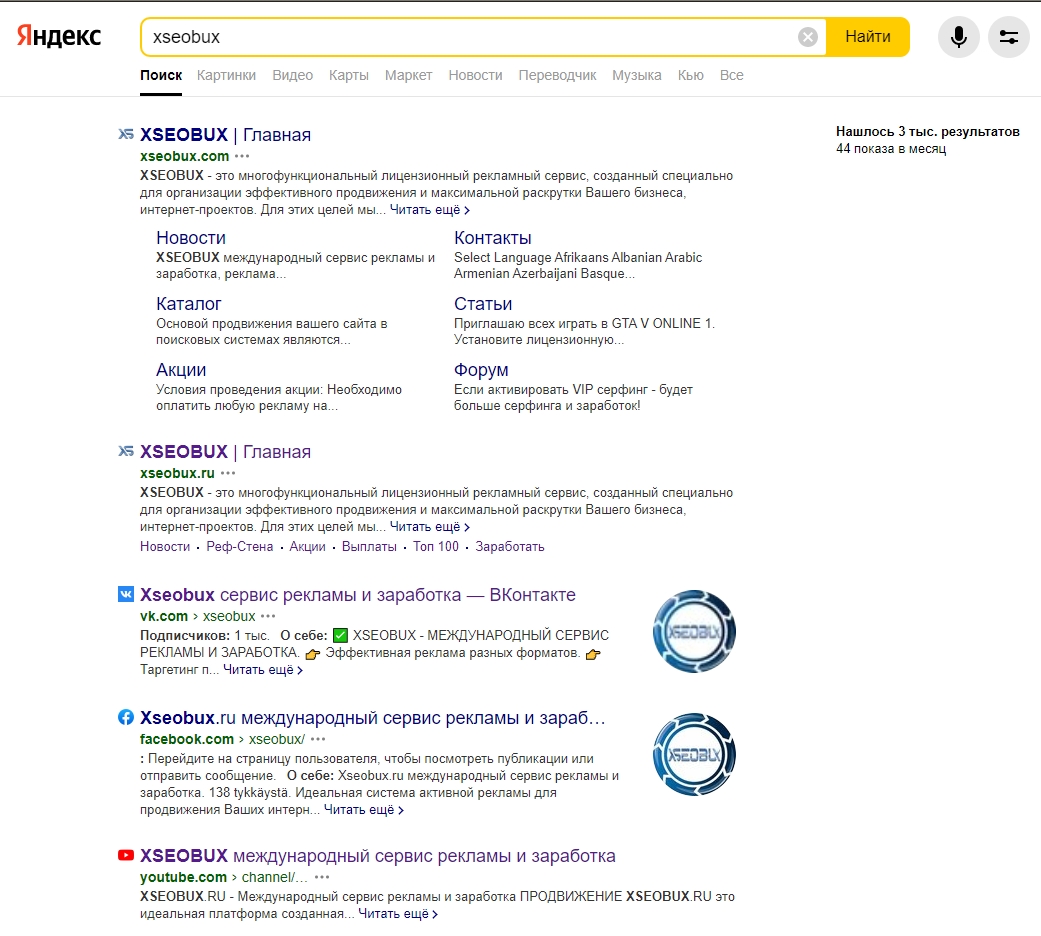The height and width of the screenshot is (936, 1041).
Task: Show all services with the Все tab
Action: pos(732,75)
